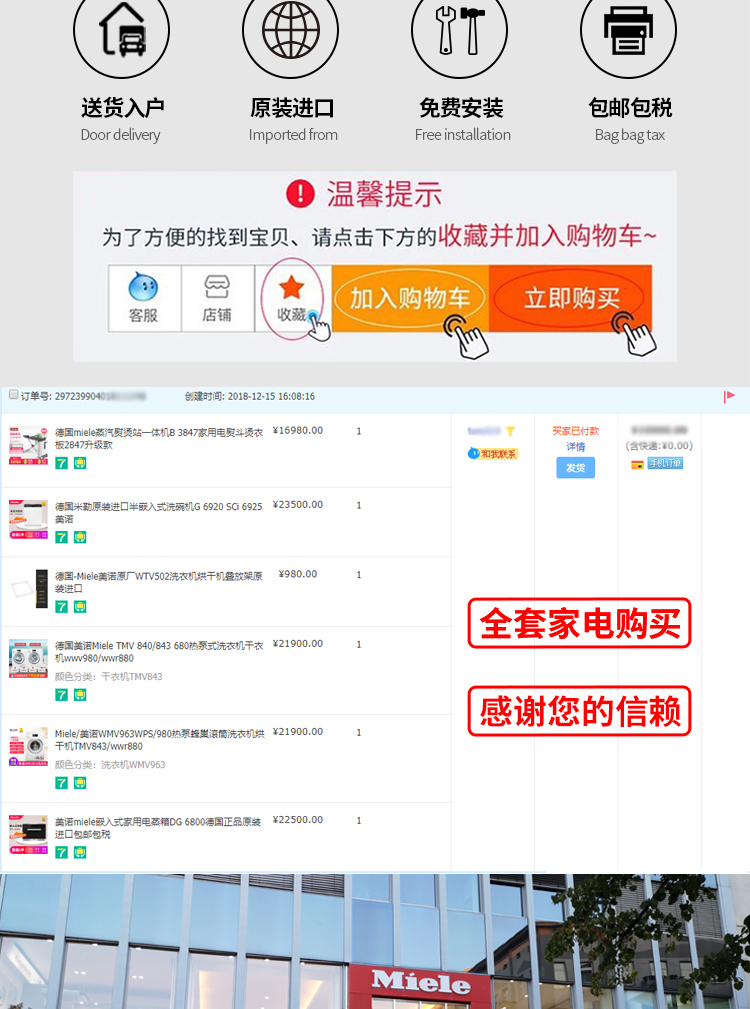
Task: Click the price ¥22500.00
Action: (x=298, y=820)
